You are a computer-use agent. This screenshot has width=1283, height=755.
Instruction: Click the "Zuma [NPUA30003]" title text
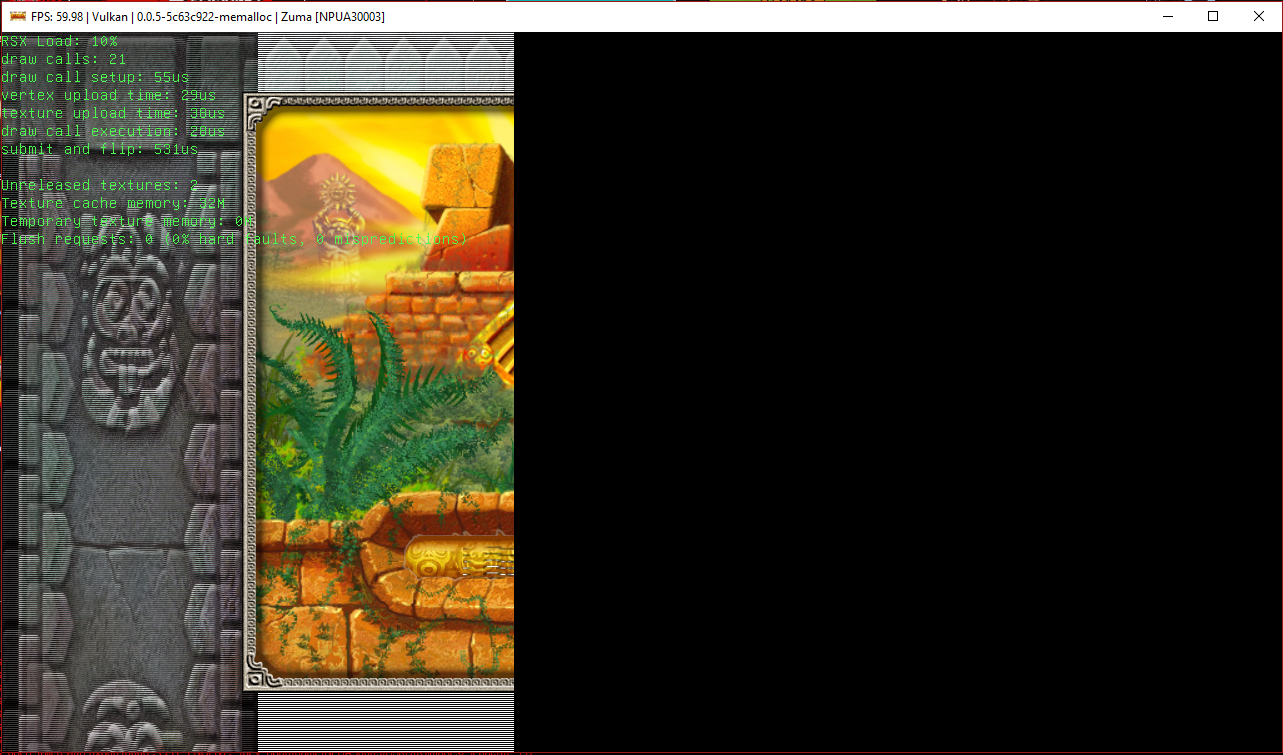331,17
